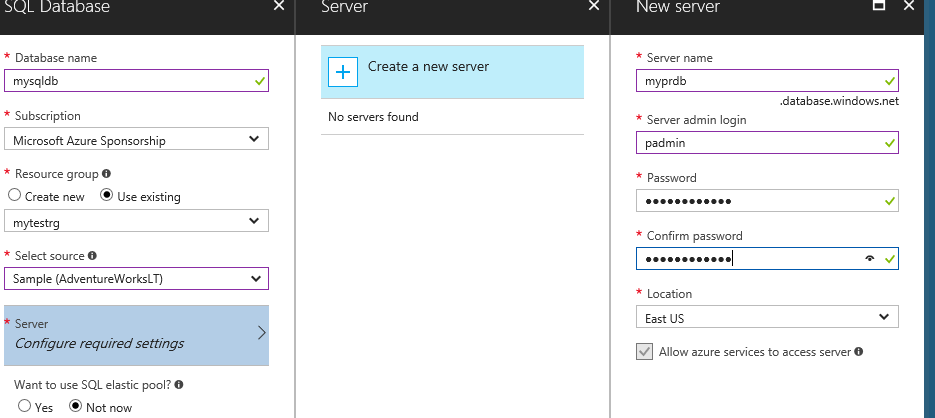
Task: Open the mytestrg resource group dropdown
Action: (x=137, y=221)
